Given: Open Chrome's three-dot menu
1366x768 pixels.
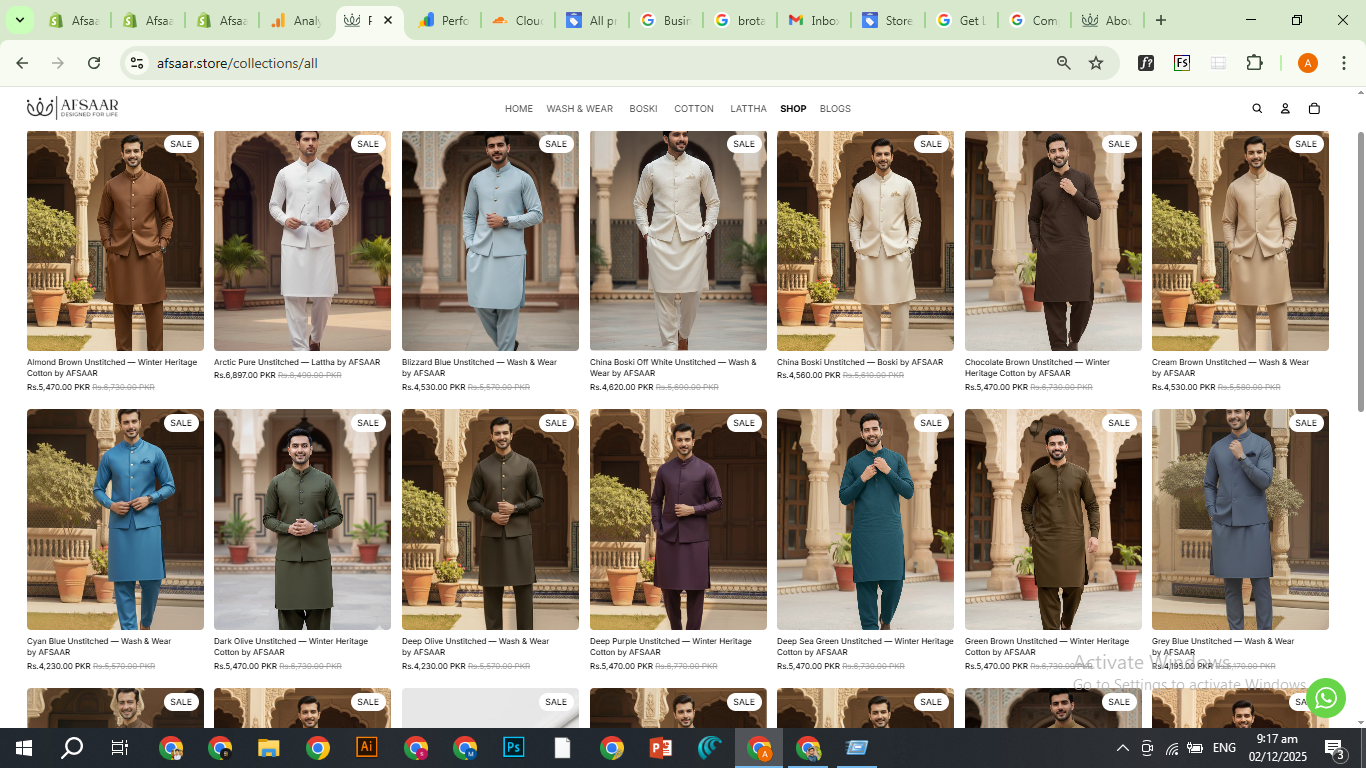Looking at the screenshot, I should pos(1344,62).
